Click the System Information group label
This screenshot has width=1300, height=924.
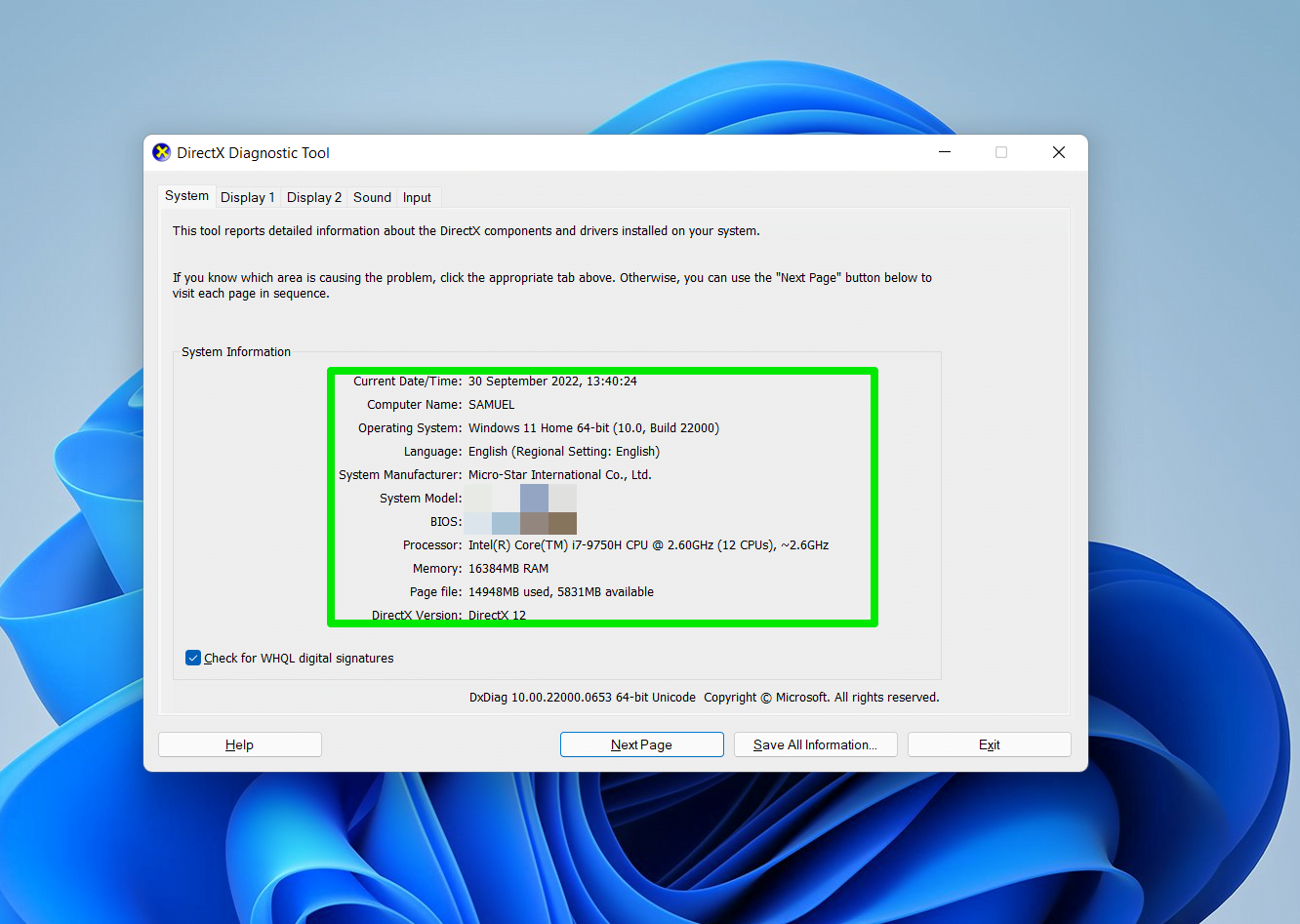pyautogui.click(x=236, y=352)
